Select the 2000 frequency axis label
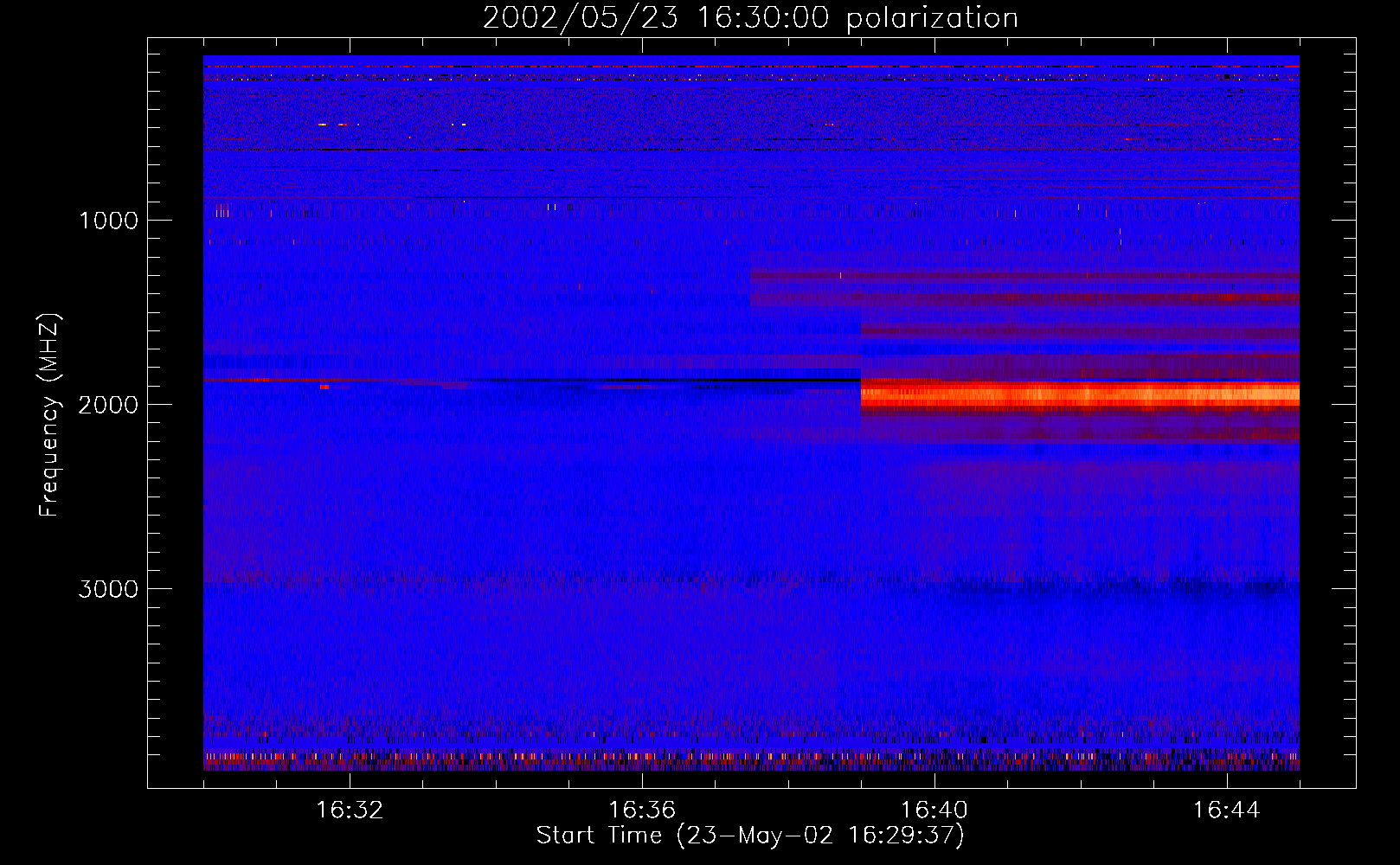Image resolution: width=1400 pixels, height=865 pixels. tap(108, 405)
